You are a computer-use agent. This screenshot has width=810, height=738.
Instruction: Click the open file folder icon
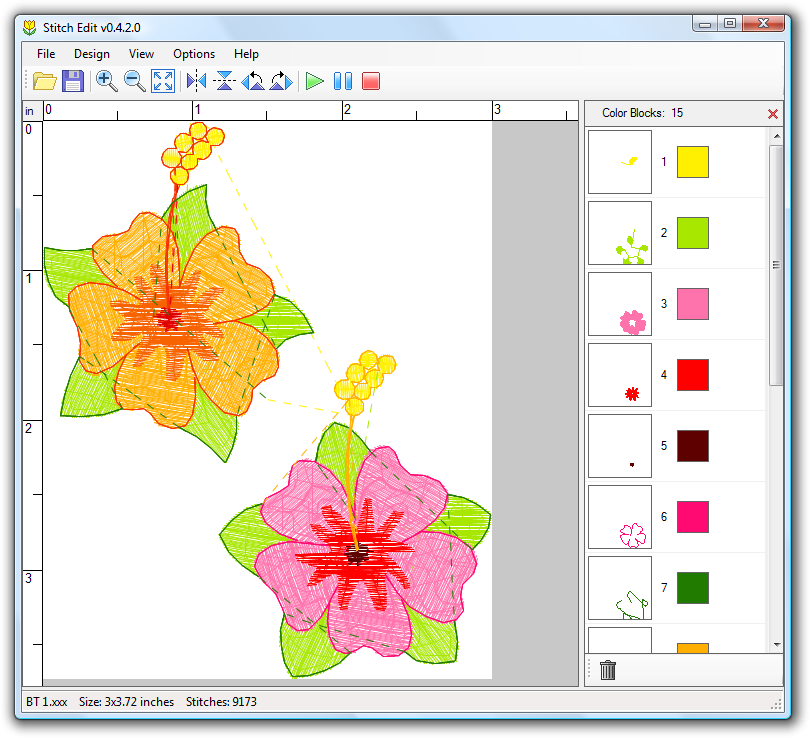tap(45, 81)
